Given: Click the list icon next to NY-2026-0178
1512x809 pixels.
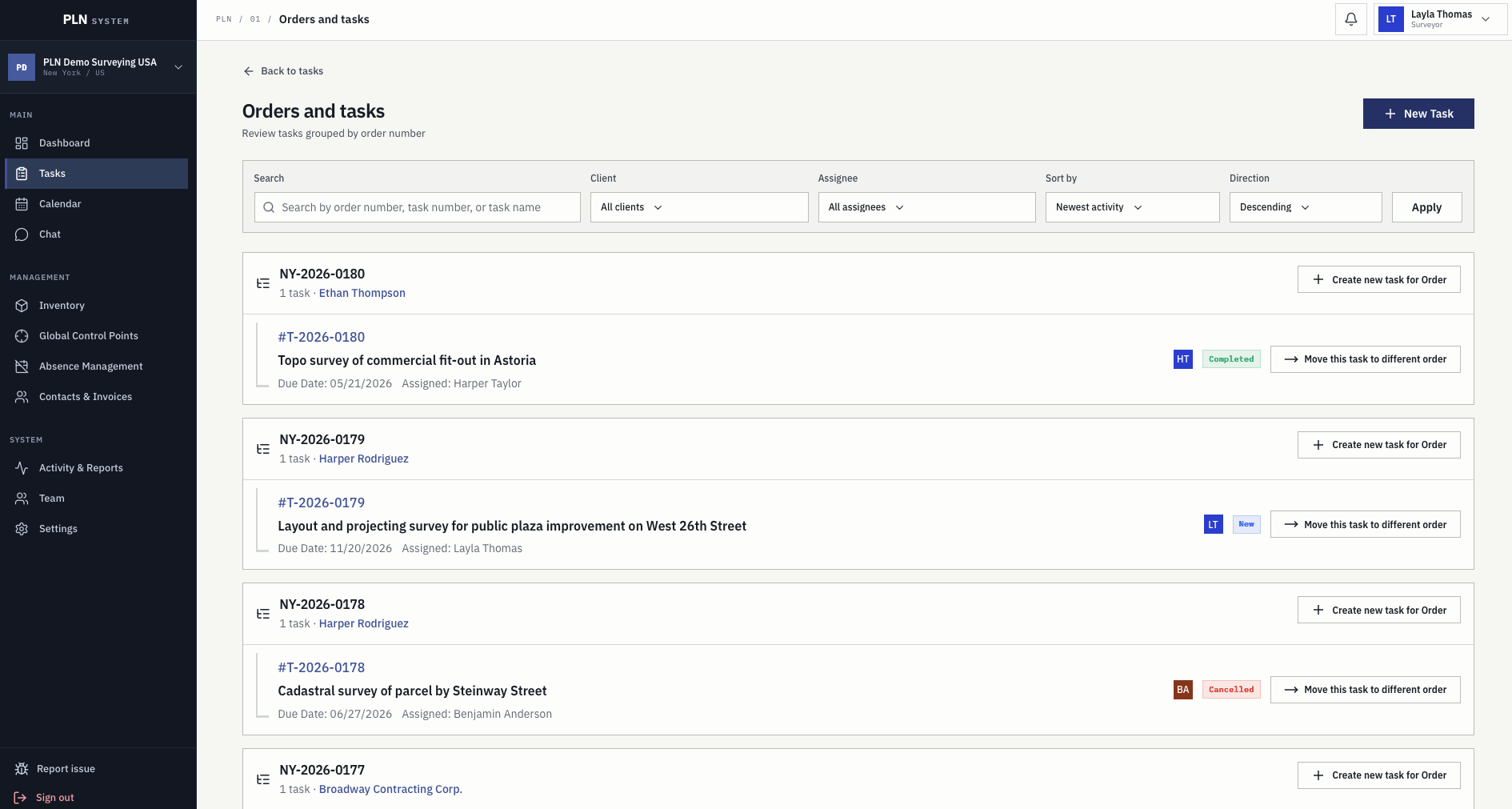Looking at the screenshot, I should 263,614.
